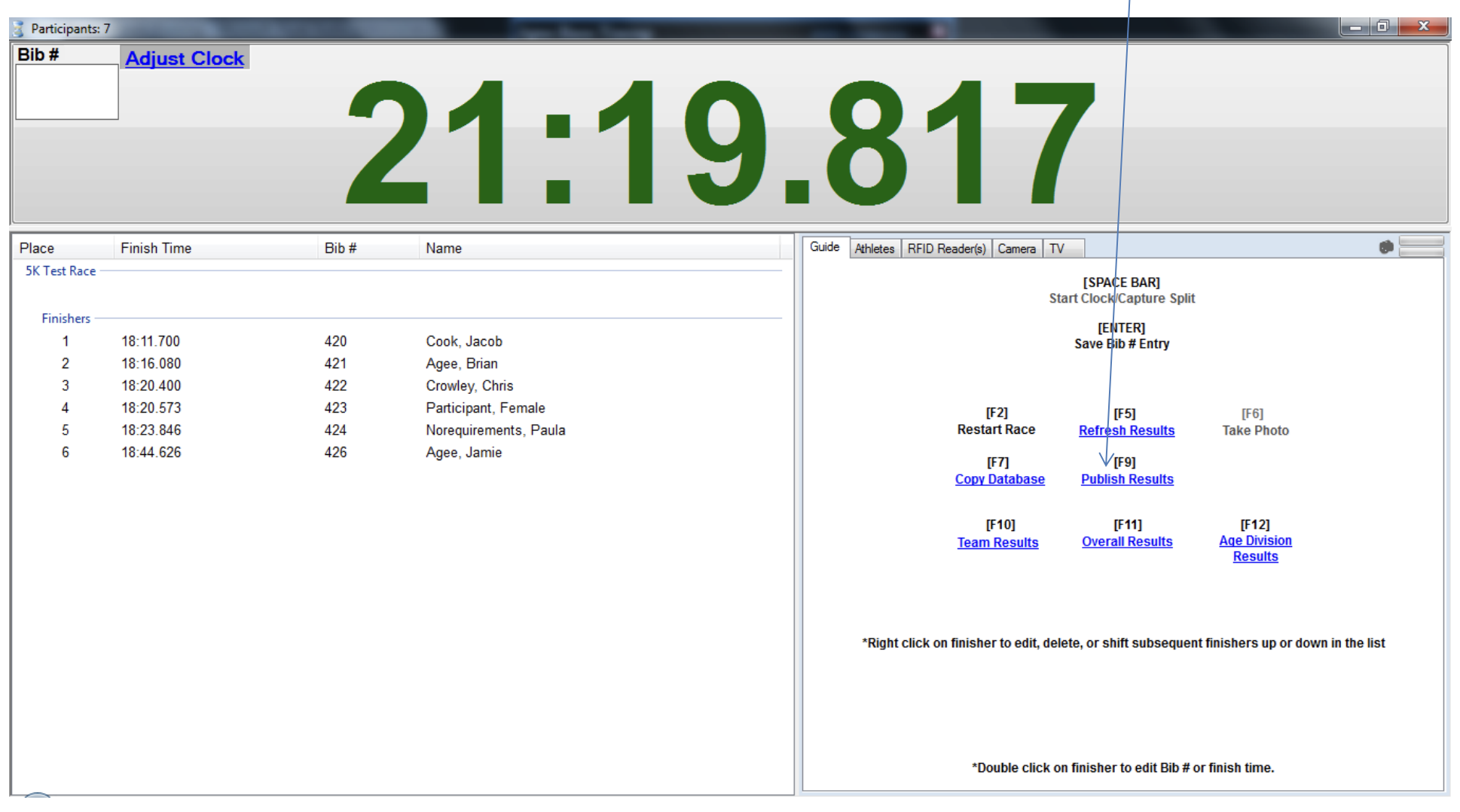Sort by the Name column header
Screen dimensions: 1460x812
point(443,248)
